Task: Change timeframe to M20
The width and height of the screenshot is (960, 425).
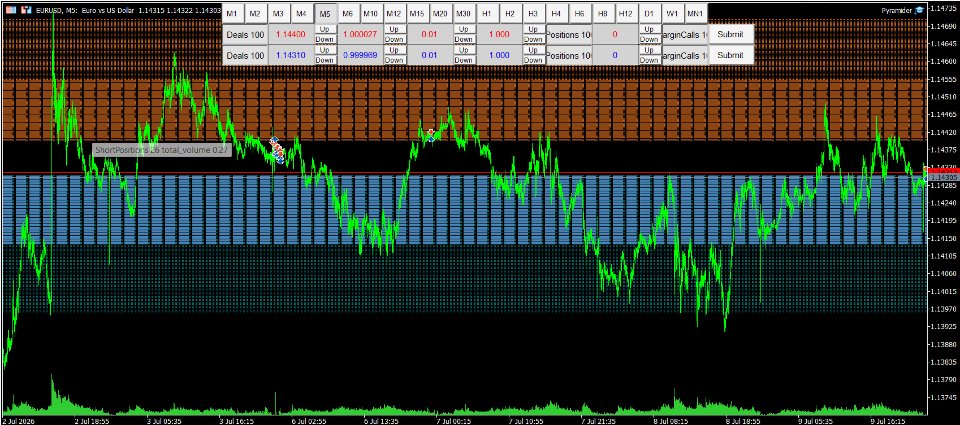Action: click(440, 13)
